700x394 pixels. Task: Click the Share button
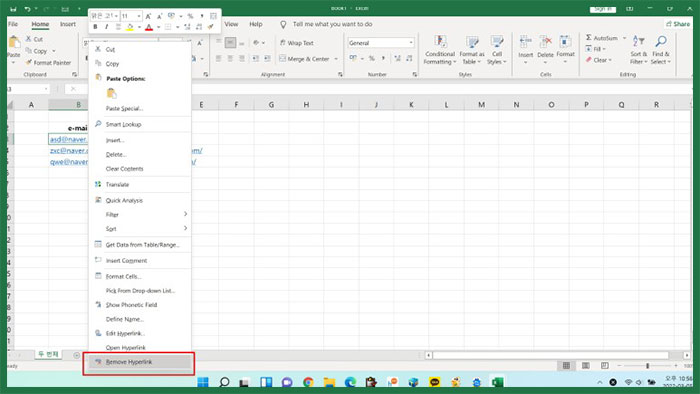point(678,24)
